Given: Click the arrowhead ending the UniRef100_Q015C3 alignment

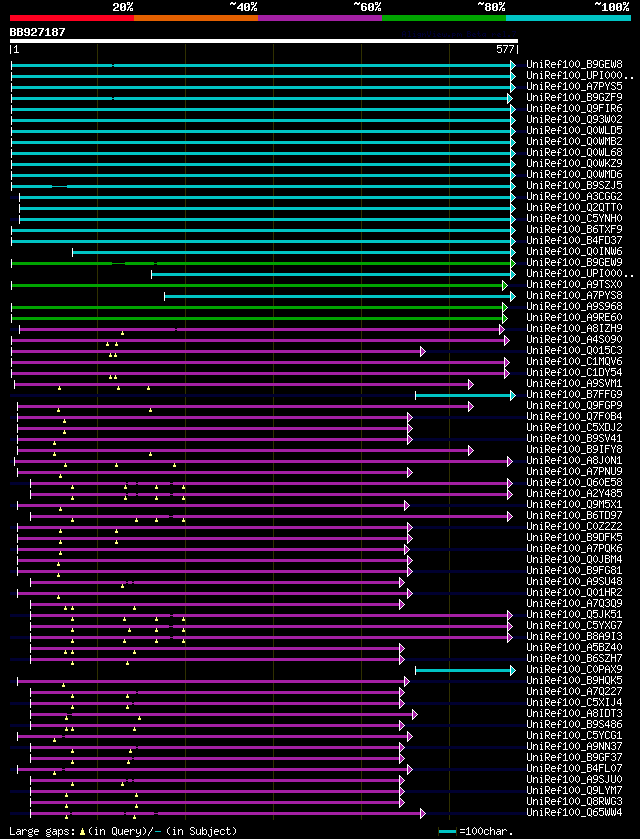Looking at the screenshot, I should click(423, 351).
